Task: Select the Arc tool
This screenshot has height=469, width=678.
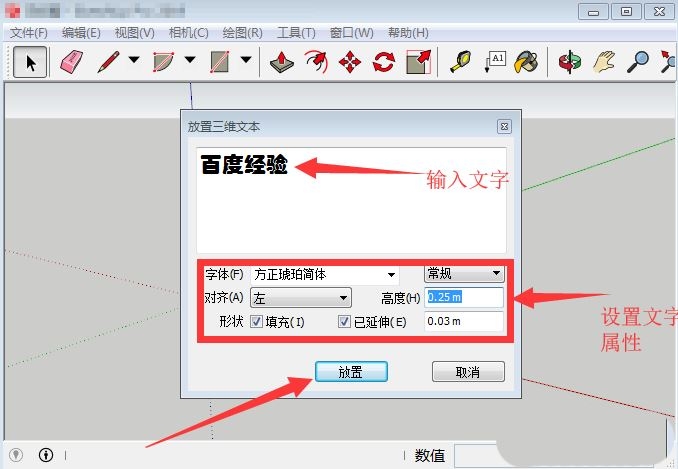Action: pos(163,62)
